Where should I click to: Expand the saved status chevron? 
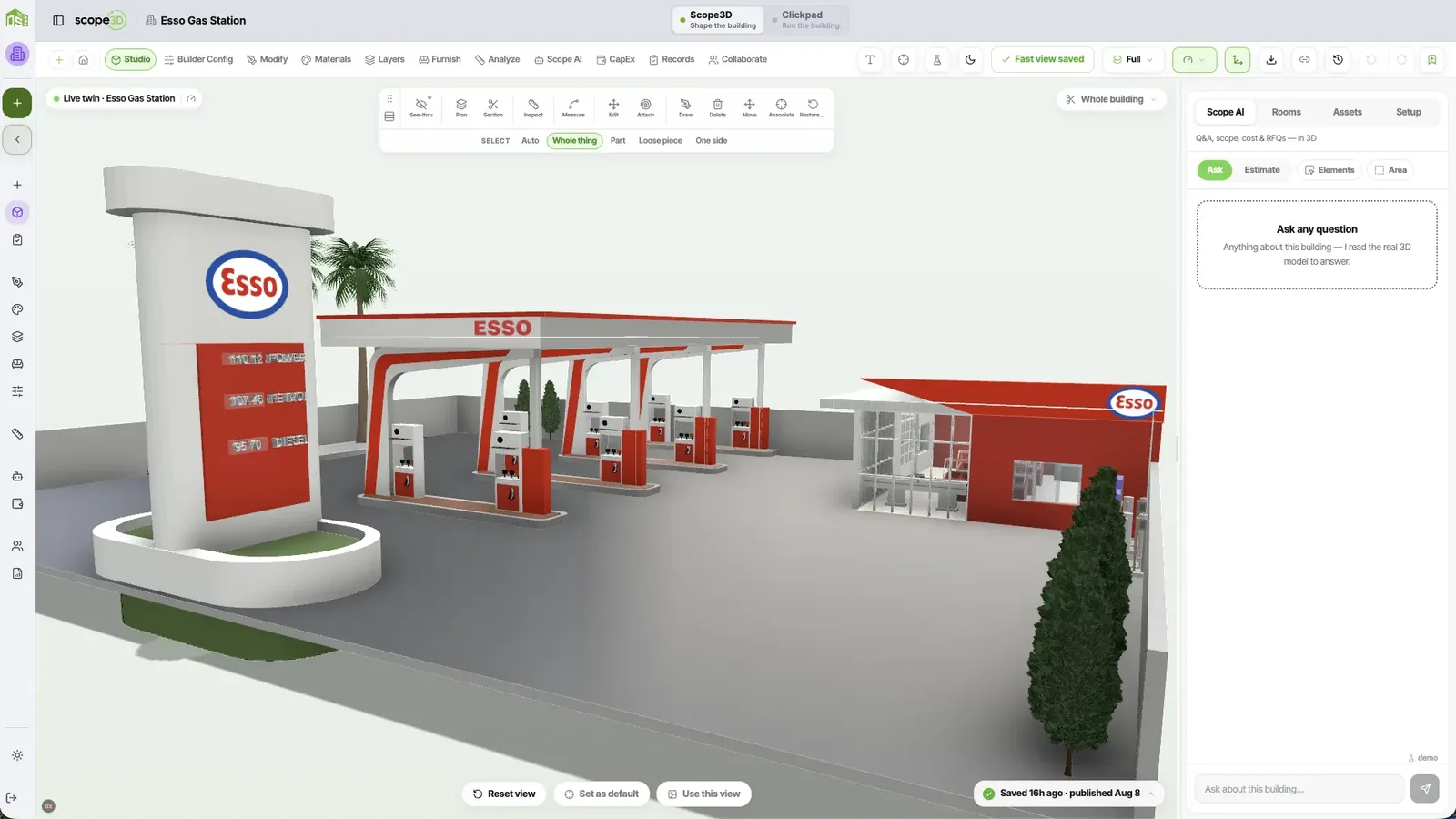coord(1150,794)
